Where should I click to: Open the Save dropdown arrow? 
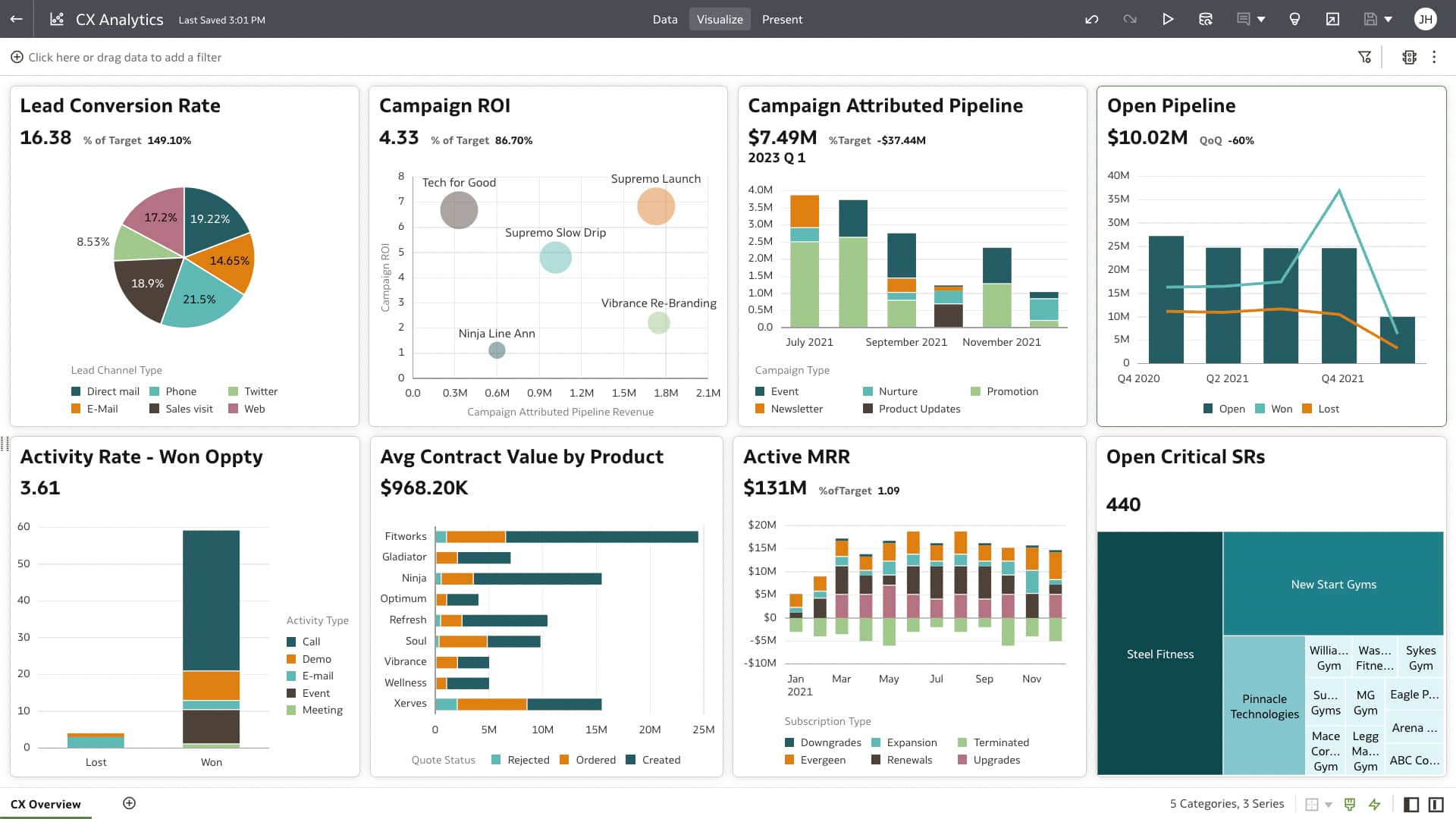[x=1389, y=19]
